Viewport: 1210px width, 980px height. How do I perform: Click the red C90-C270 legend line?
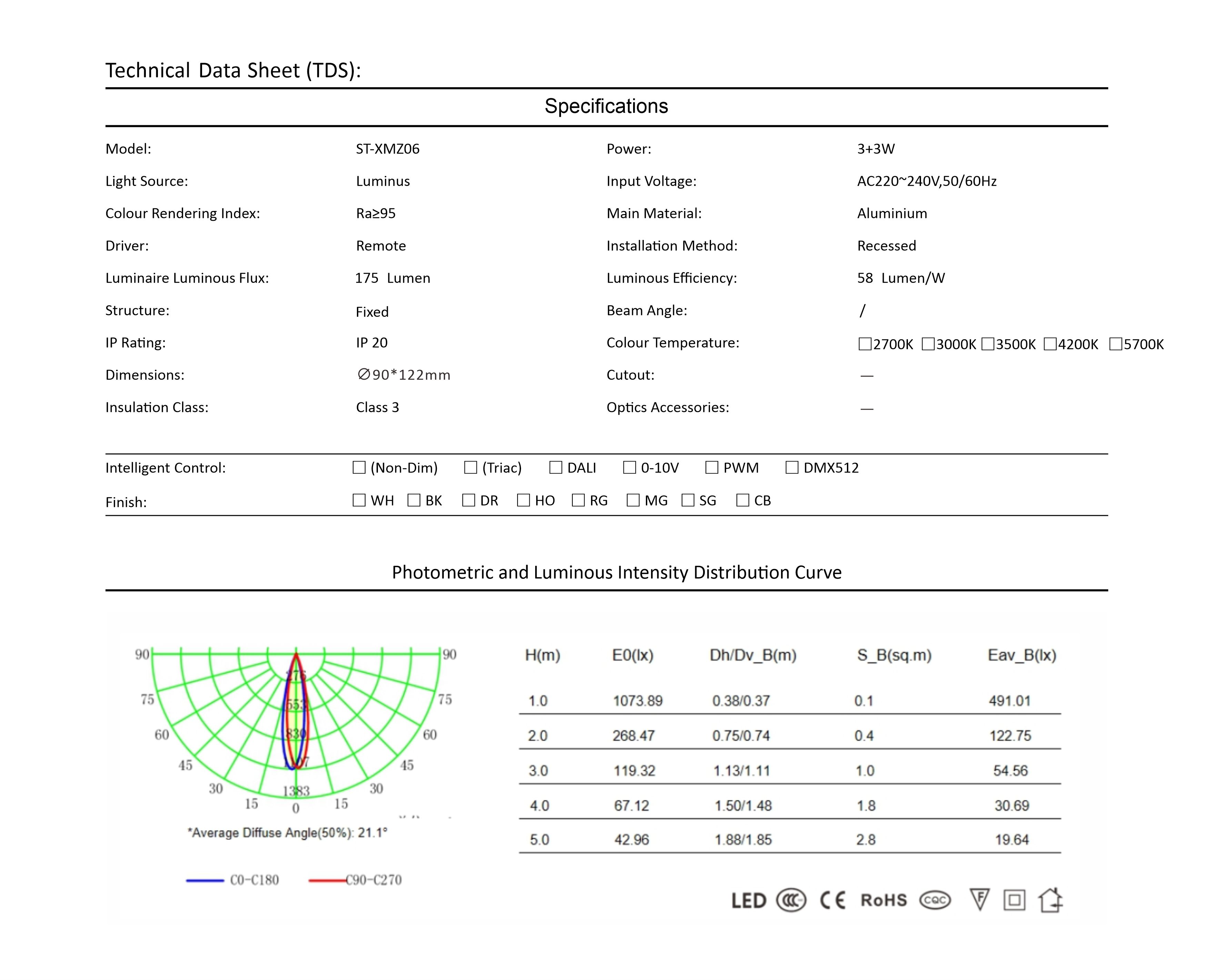point(327,880)
